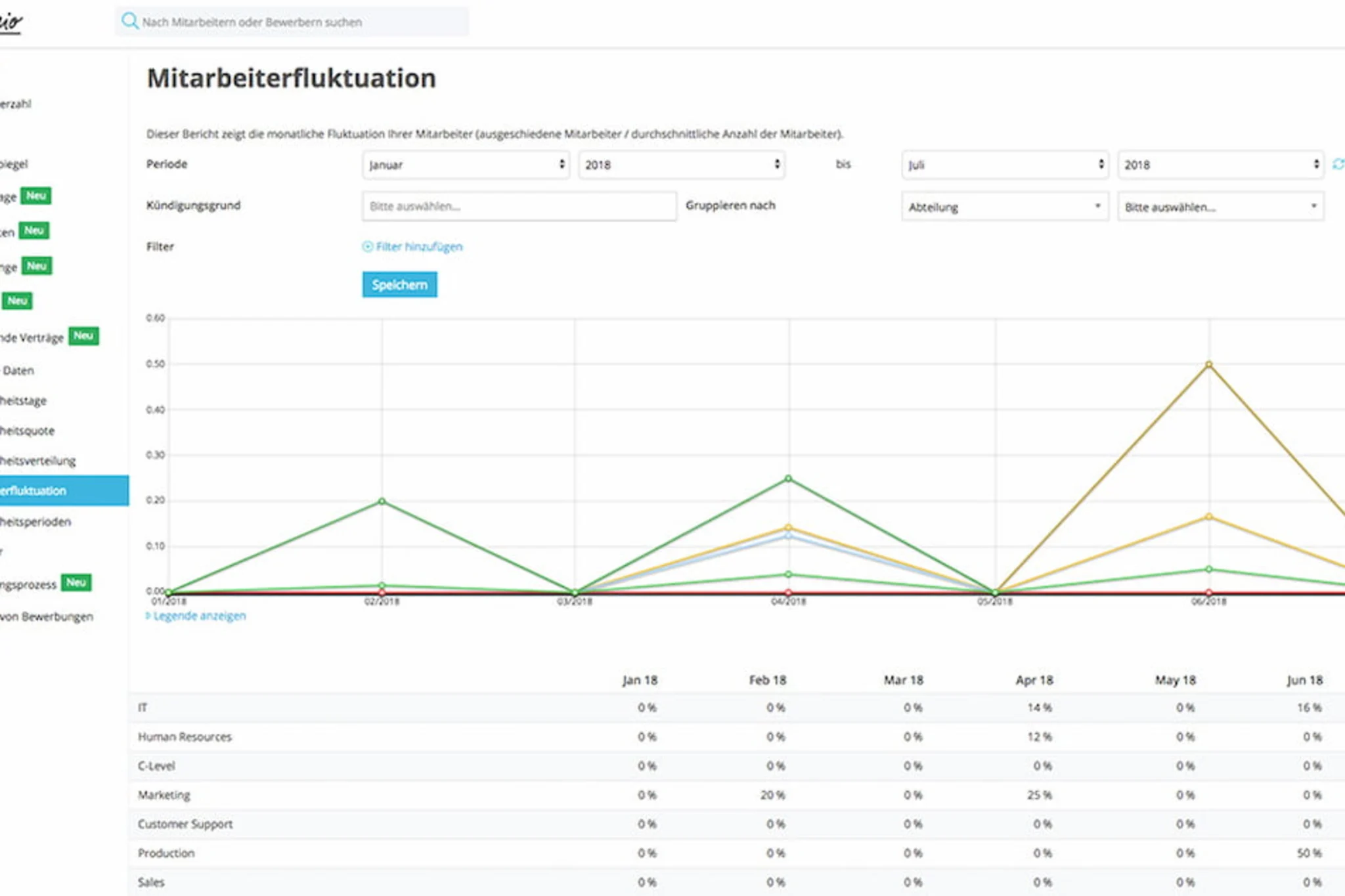1345x896 pixels.
Task: Click the Feb 18 column header
Action: [x=768, y=680]
